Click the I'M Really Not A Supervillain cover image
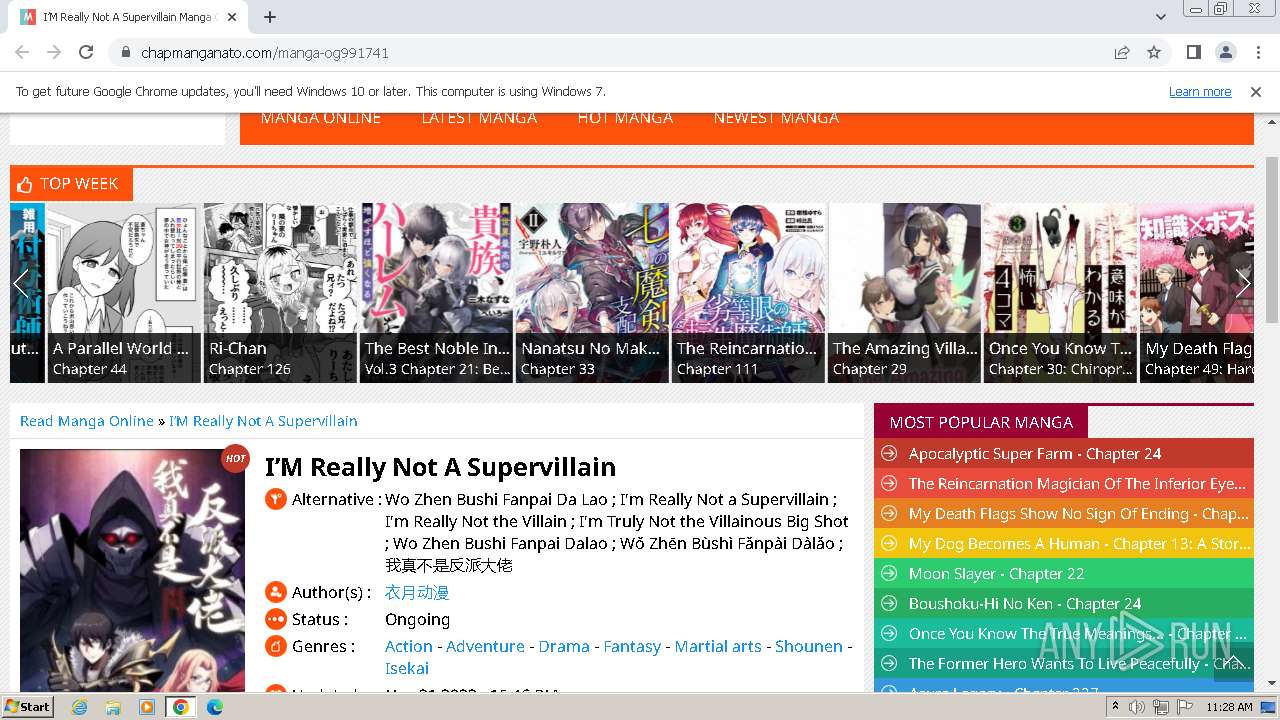Viewport: 1280px width, 720px height. 132,570
